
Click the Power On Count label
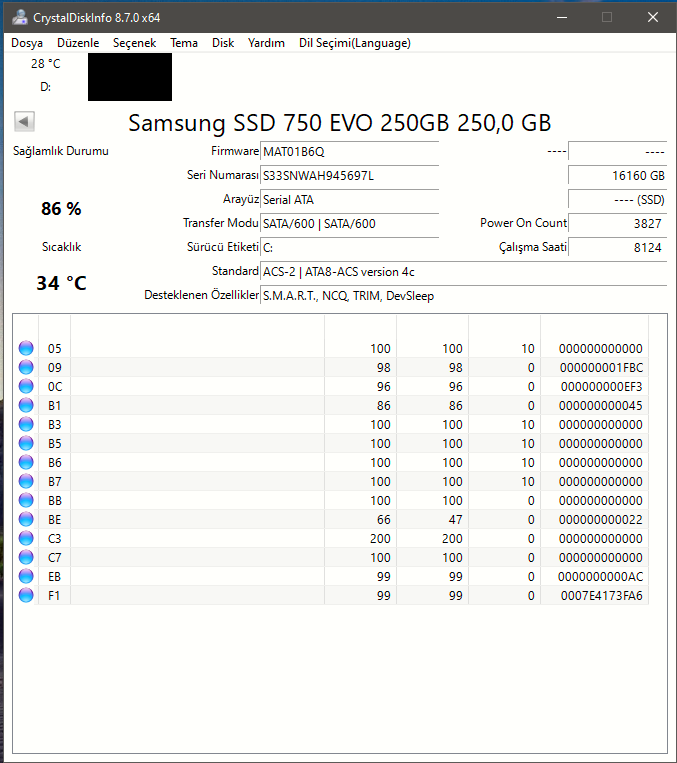[x=523, y=223]
